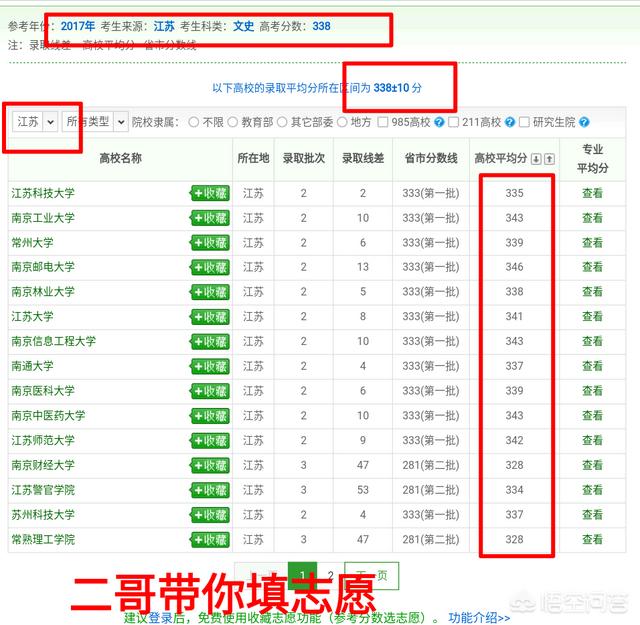Enable the 985高校 checkbox

coord(385,122)
